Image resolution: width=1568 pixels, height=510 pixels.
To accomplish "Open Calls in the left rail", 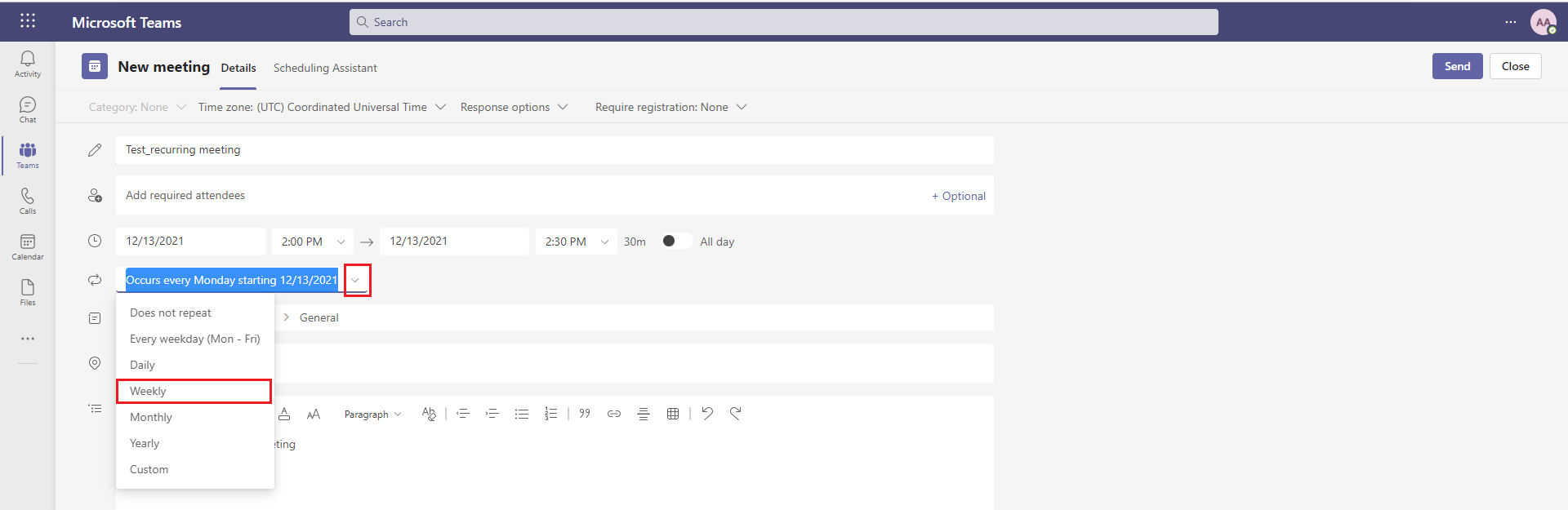I will tap(28, 201).
